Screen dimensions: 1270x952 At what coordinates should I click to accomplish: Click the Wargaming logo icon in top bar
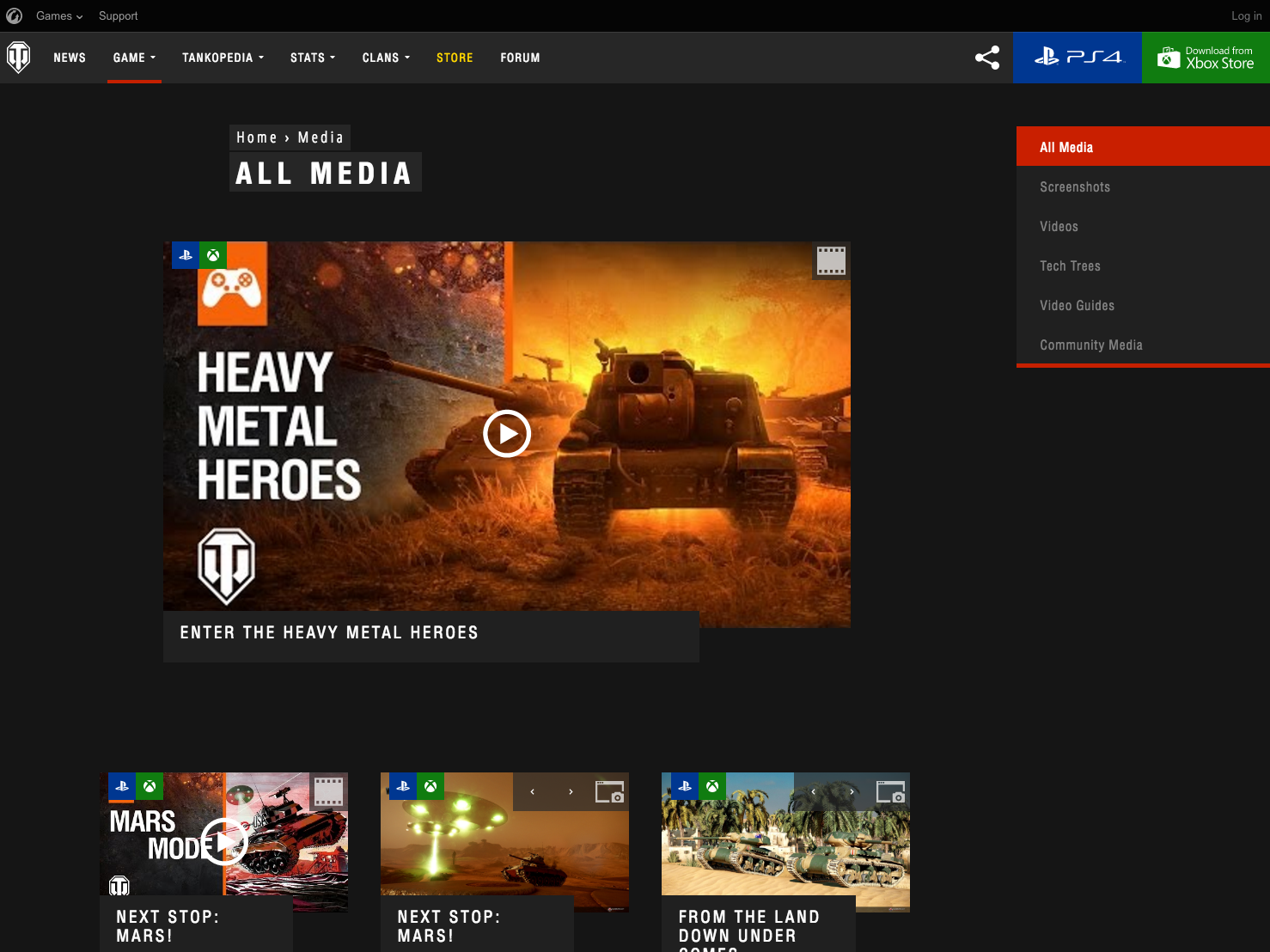(x=15, y=15)
